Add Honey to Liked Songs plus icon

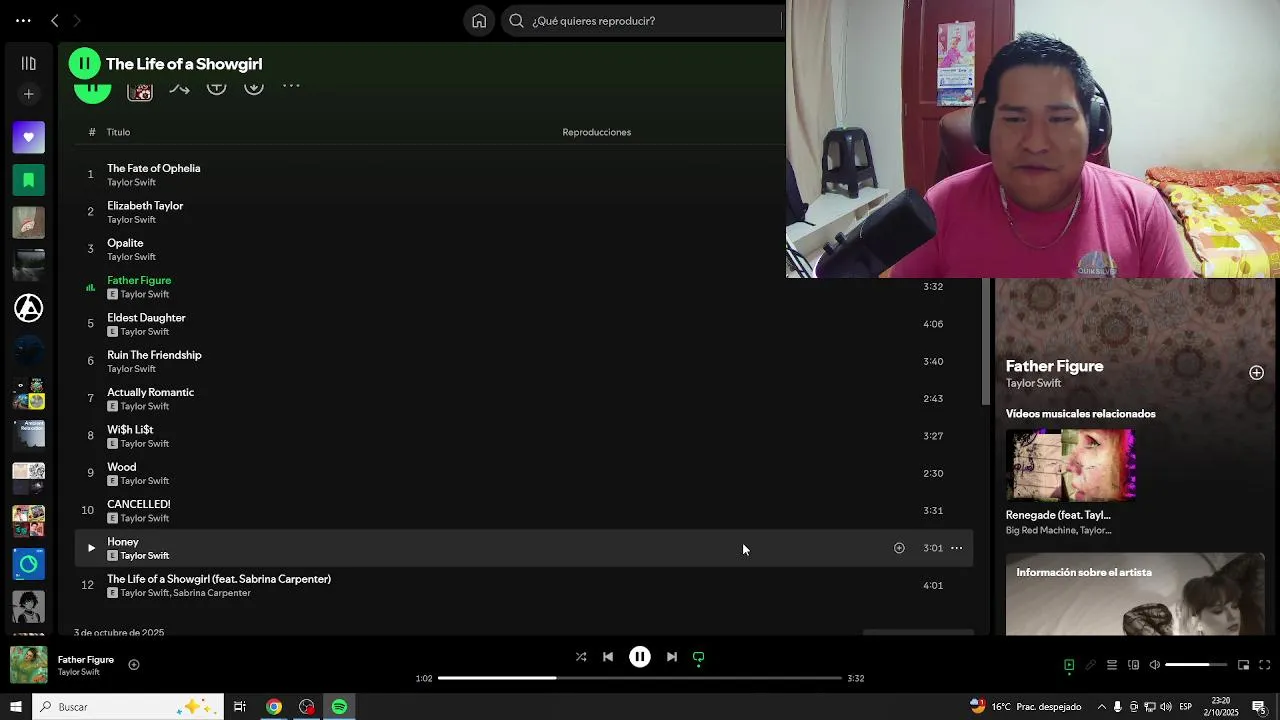(899, 548)
